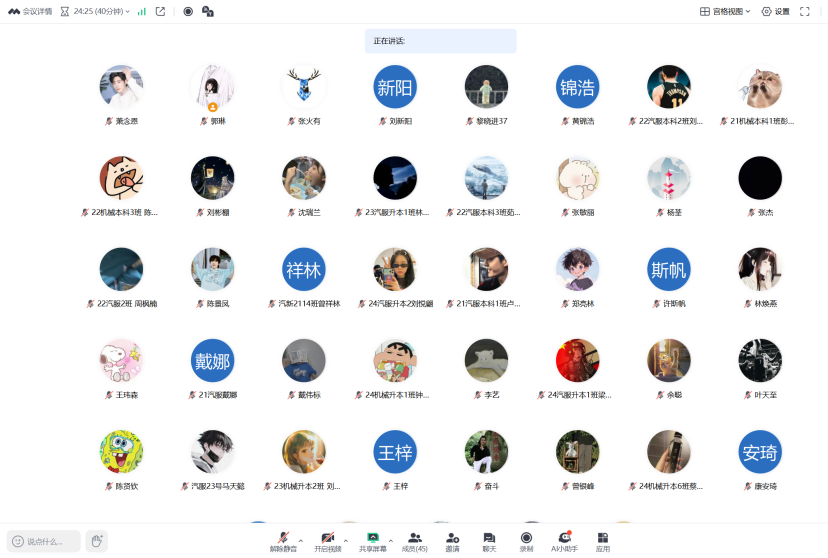Click the 说点什么 message input field
The image size is (828, 558).
point(44,541)
